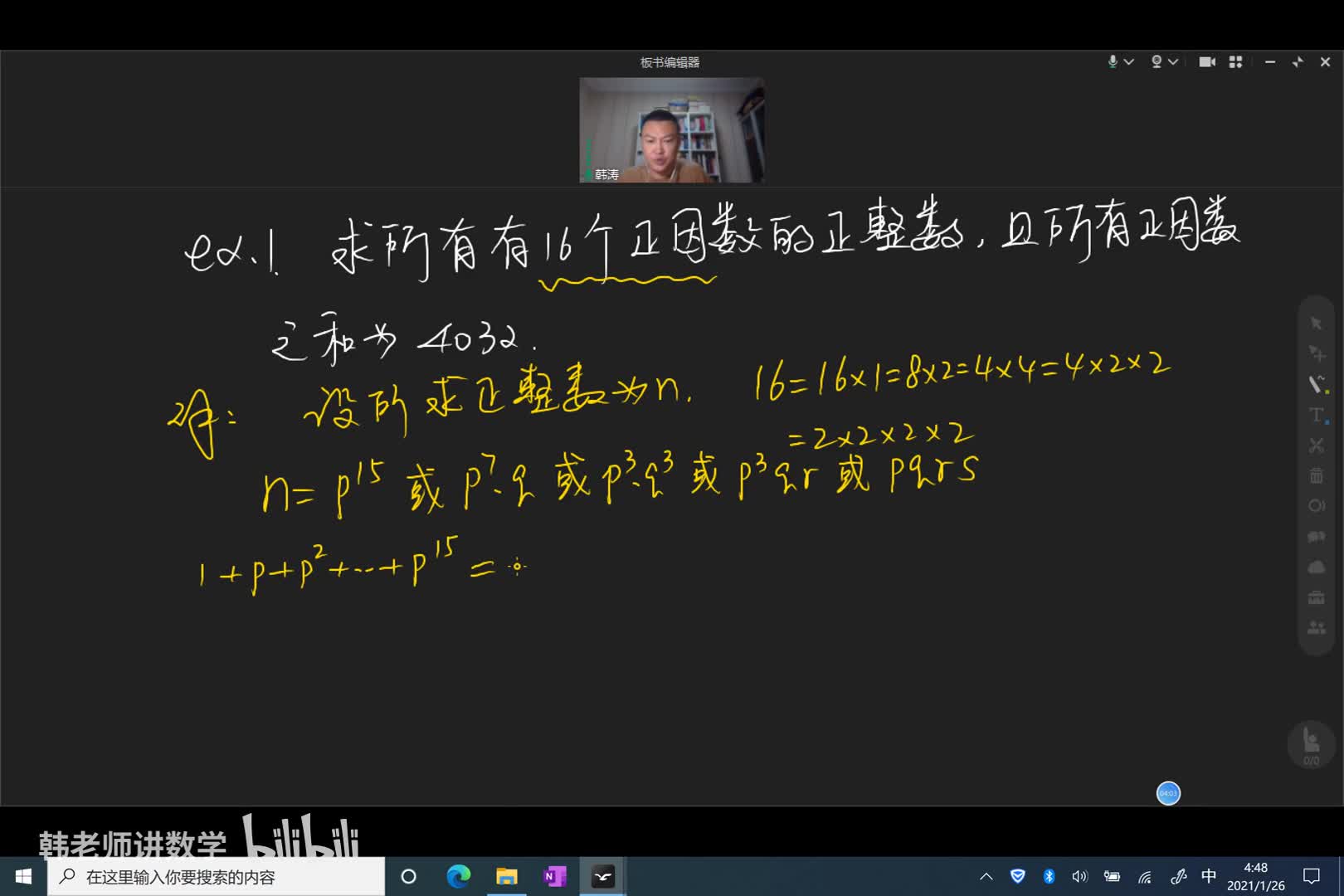Open the cloud icon in toolbar
Viewport: 1344px width, 896px height.
[1317, 567]
